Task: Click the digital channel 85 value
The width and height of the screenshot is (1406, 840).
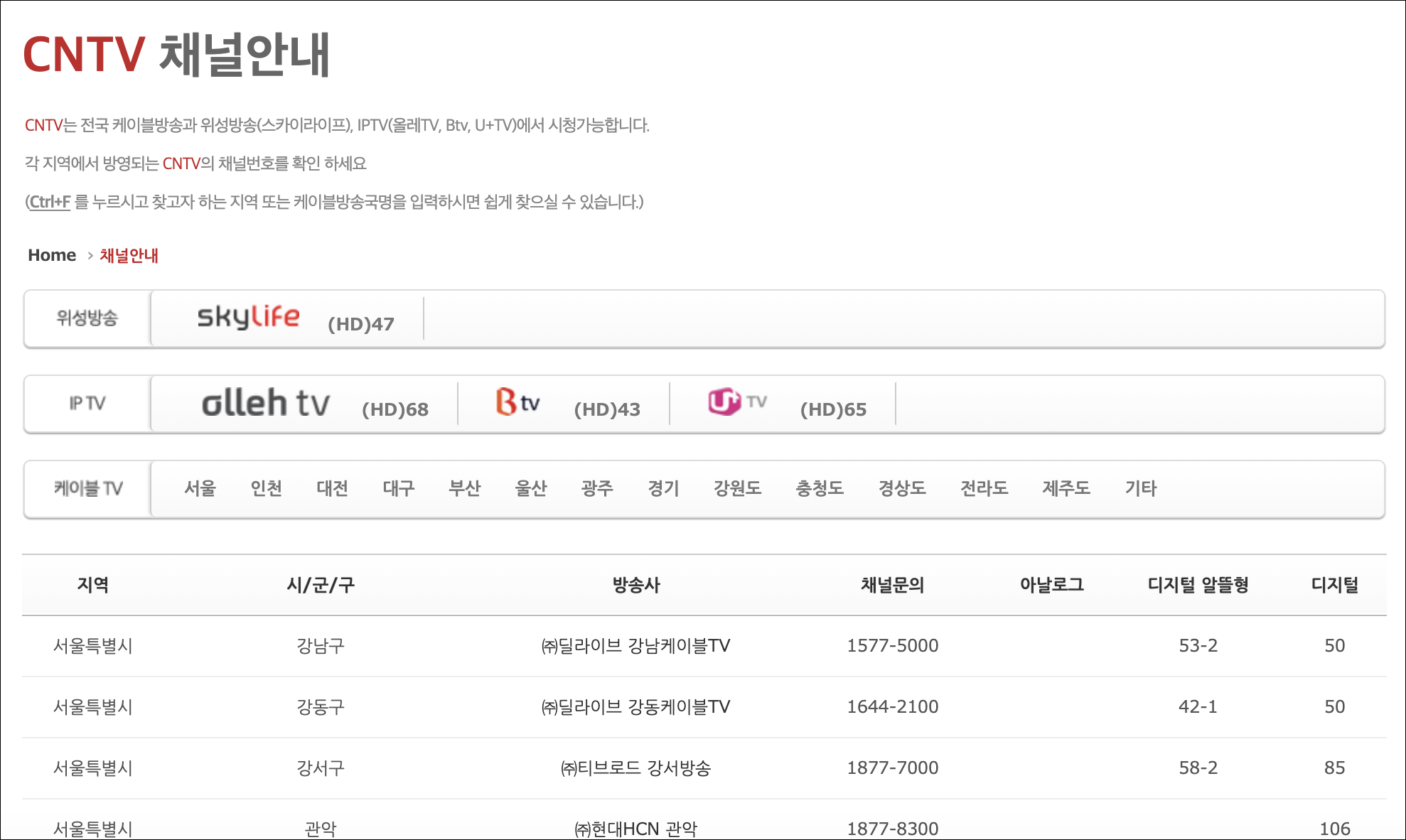Action: (x=1335, y=768)
